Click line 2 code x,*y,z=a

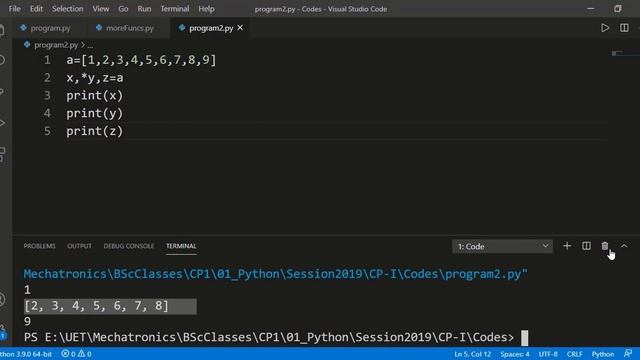pyautogui.click(x=95, y=78)
